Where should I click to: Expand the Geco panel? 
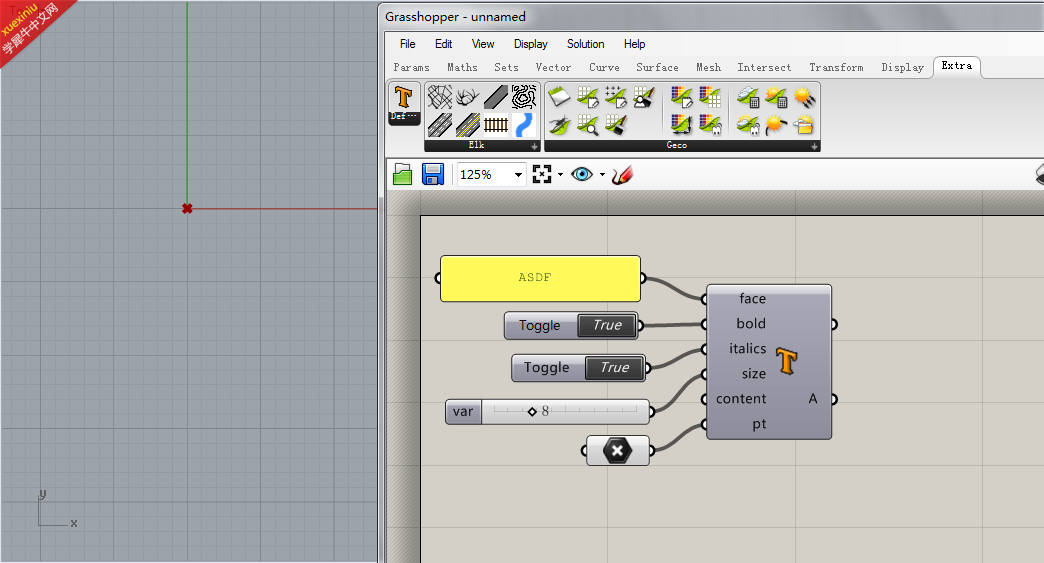[814, 146]
